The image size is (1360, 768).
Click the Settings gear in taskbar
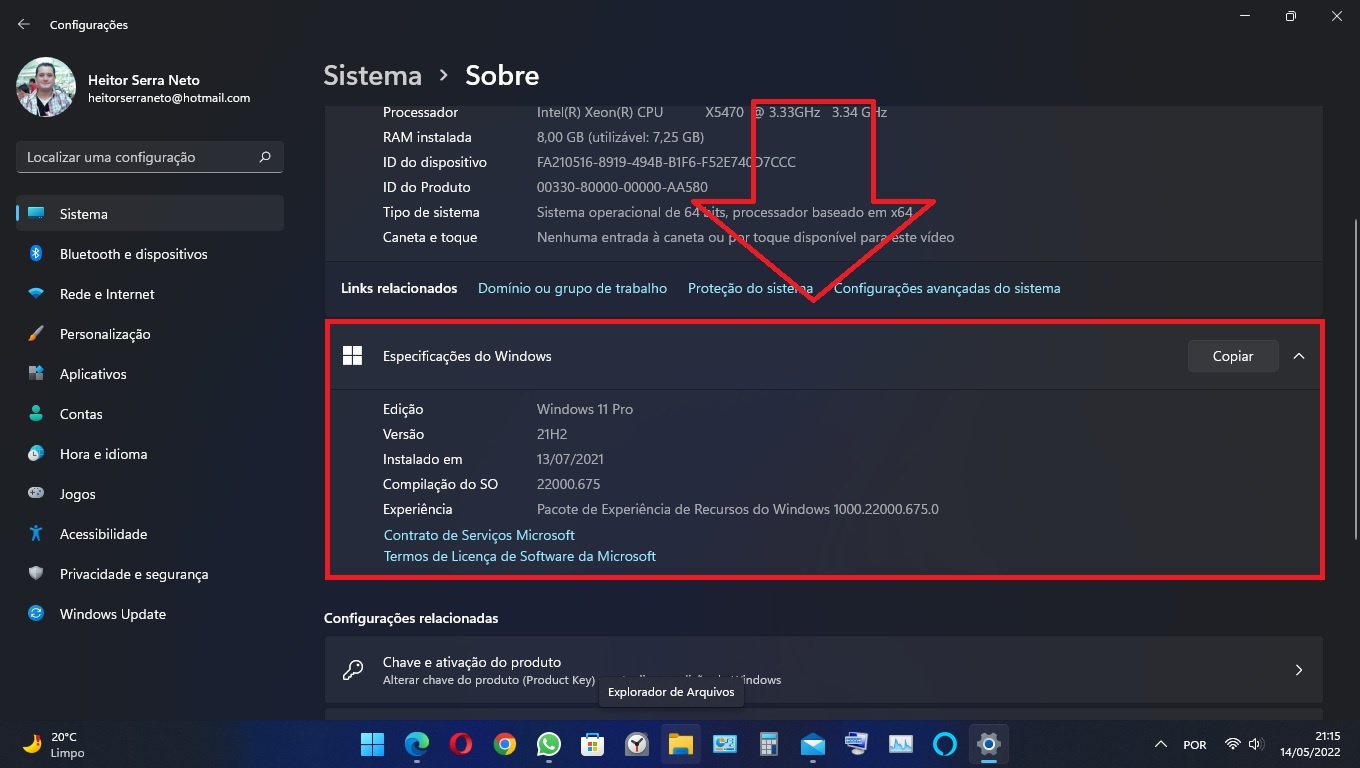[x=989, y=744]
